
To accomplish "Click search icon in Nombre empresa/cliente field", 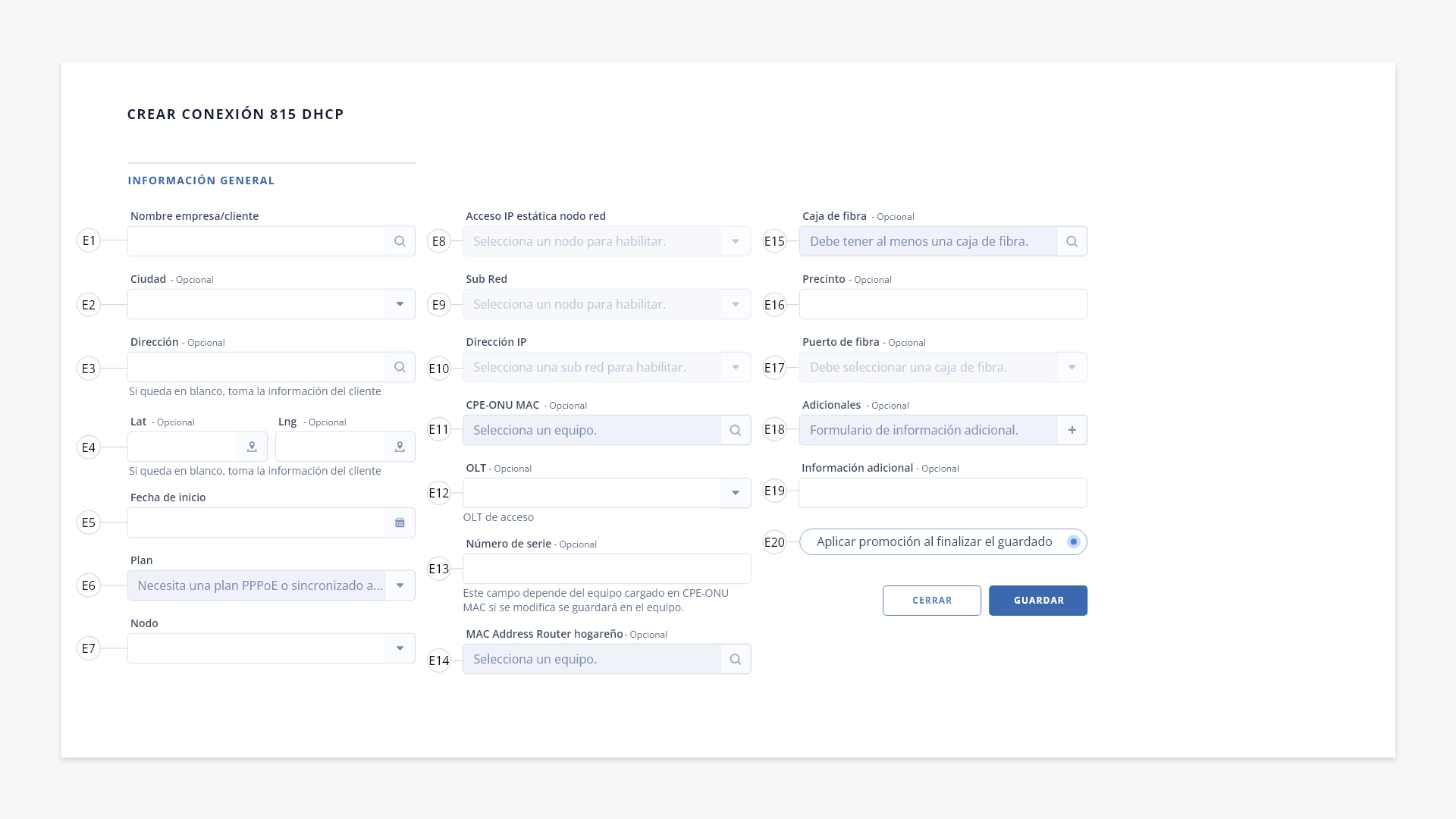I will click(x=400, y=241).
